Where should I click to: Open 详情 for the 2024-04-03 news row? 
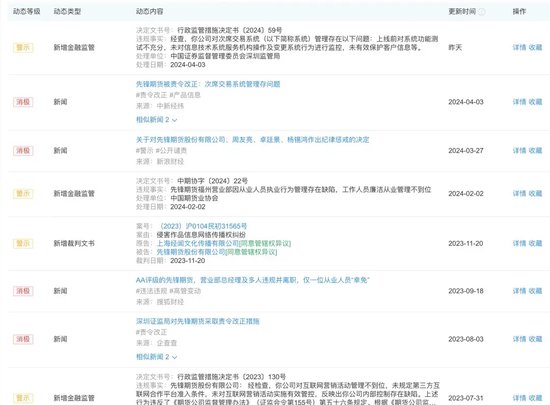[519, 102]
